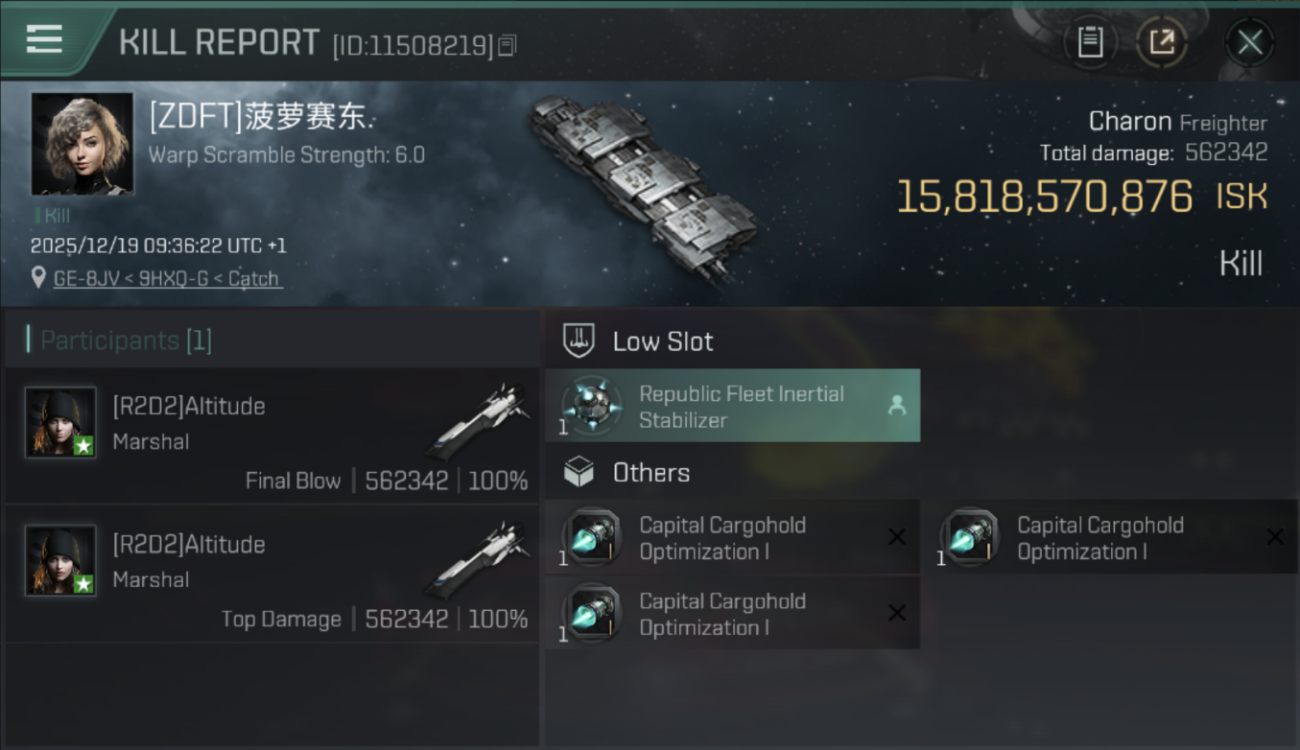The width and height of the screenshot is (1300, 750).
Task: Select the bottom Capital Cargohold Optimization I item
Action: pyautogui.click(x=732, y=613)
